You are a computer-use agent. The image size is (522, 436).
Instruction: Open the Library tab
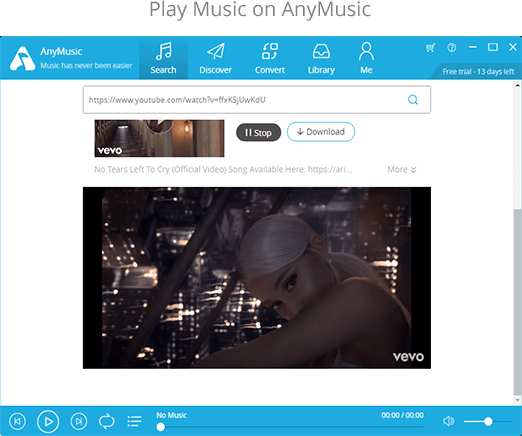[x=321, y=58]
